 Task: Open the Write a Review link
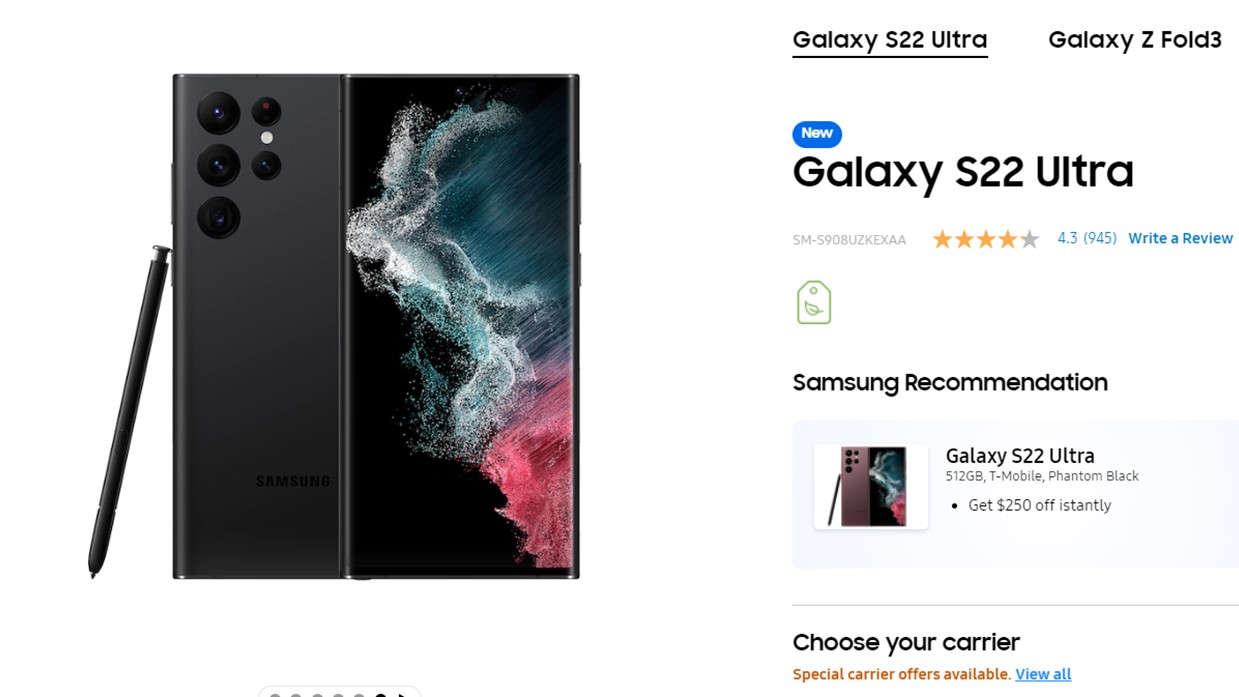click(1180, 239)
